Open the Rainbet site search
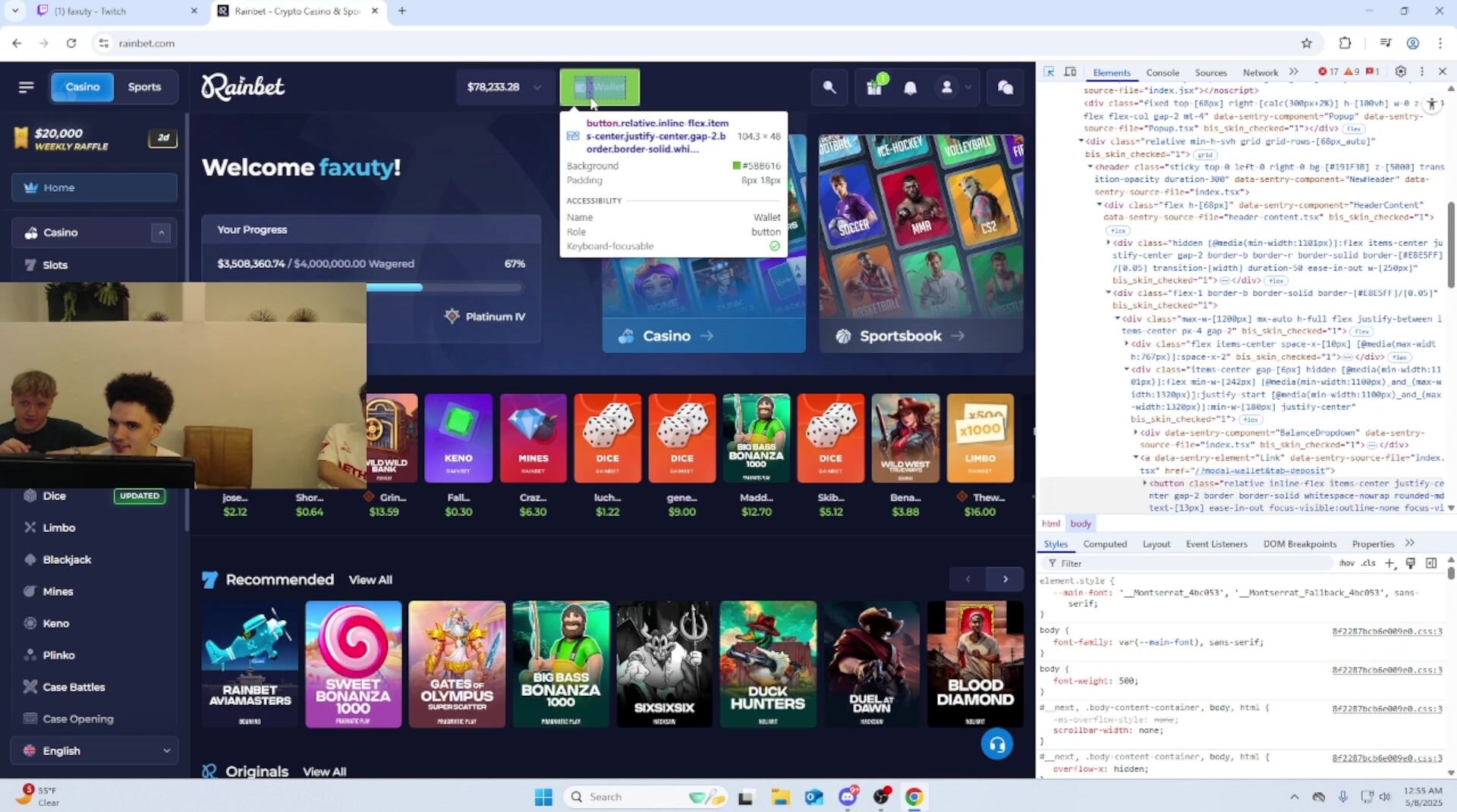Viewport: 1457px width, 812px height. tap(829, 87)
